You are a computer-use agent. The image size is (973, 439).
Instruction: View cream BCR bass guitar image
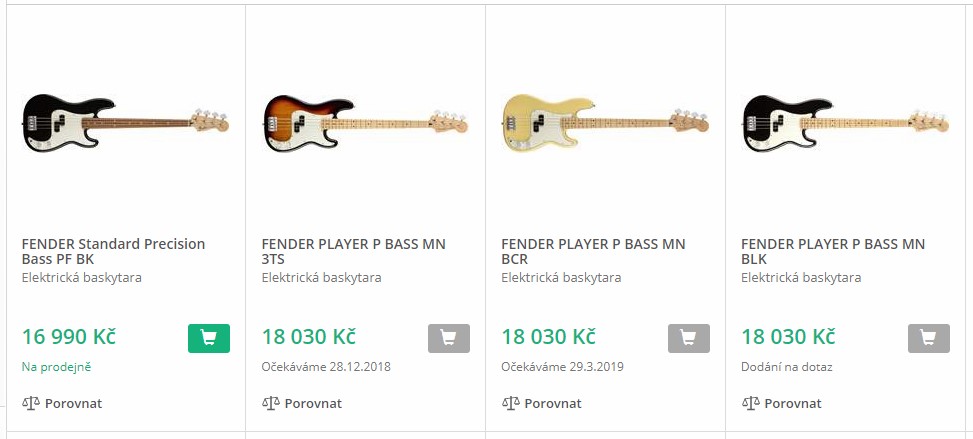point(606,124)
